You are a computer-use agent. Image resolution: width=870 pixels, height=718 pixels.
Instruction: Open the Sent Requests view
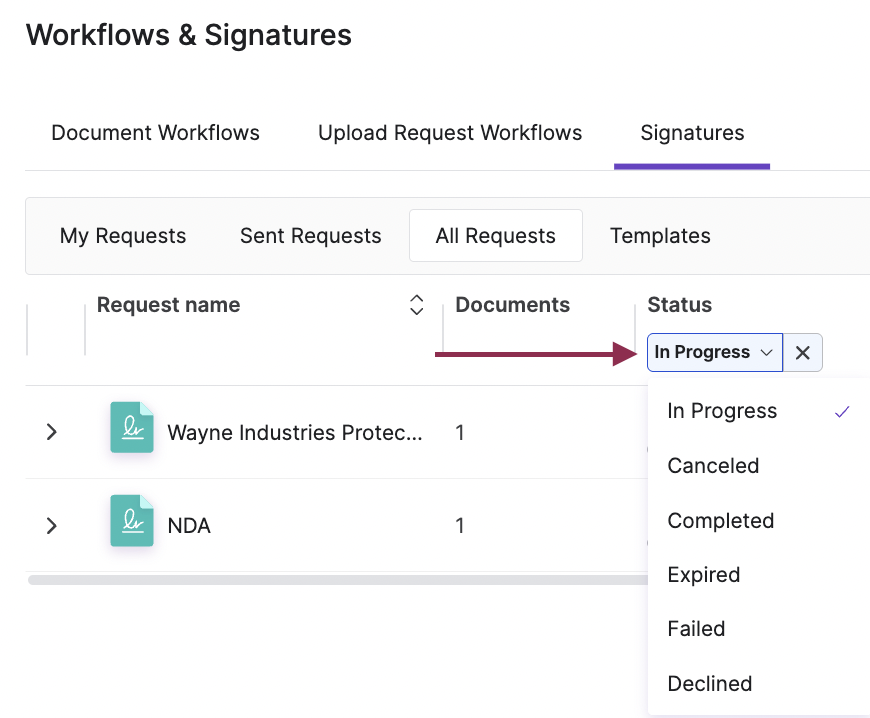point(310,236)
